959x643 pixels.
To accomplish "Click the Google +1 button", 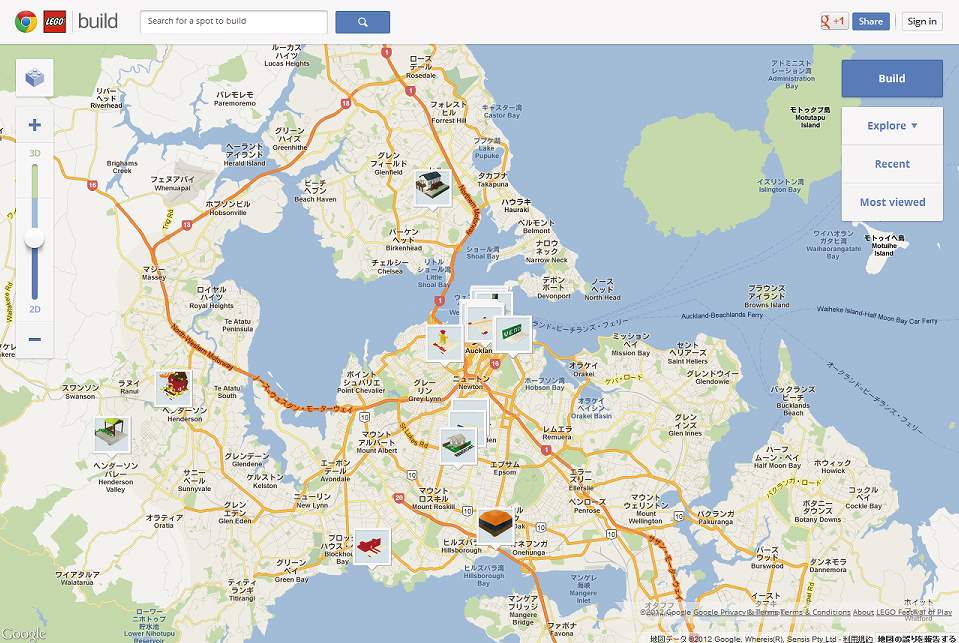I will [834, 21].
